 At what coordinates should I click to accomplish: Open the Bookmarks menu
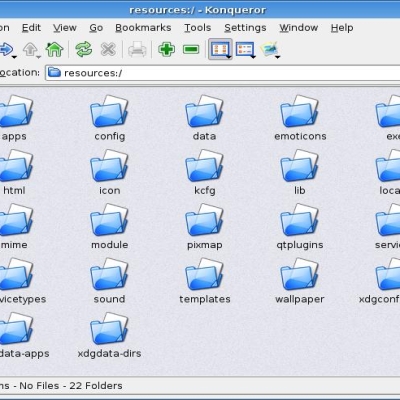[143, 28]
